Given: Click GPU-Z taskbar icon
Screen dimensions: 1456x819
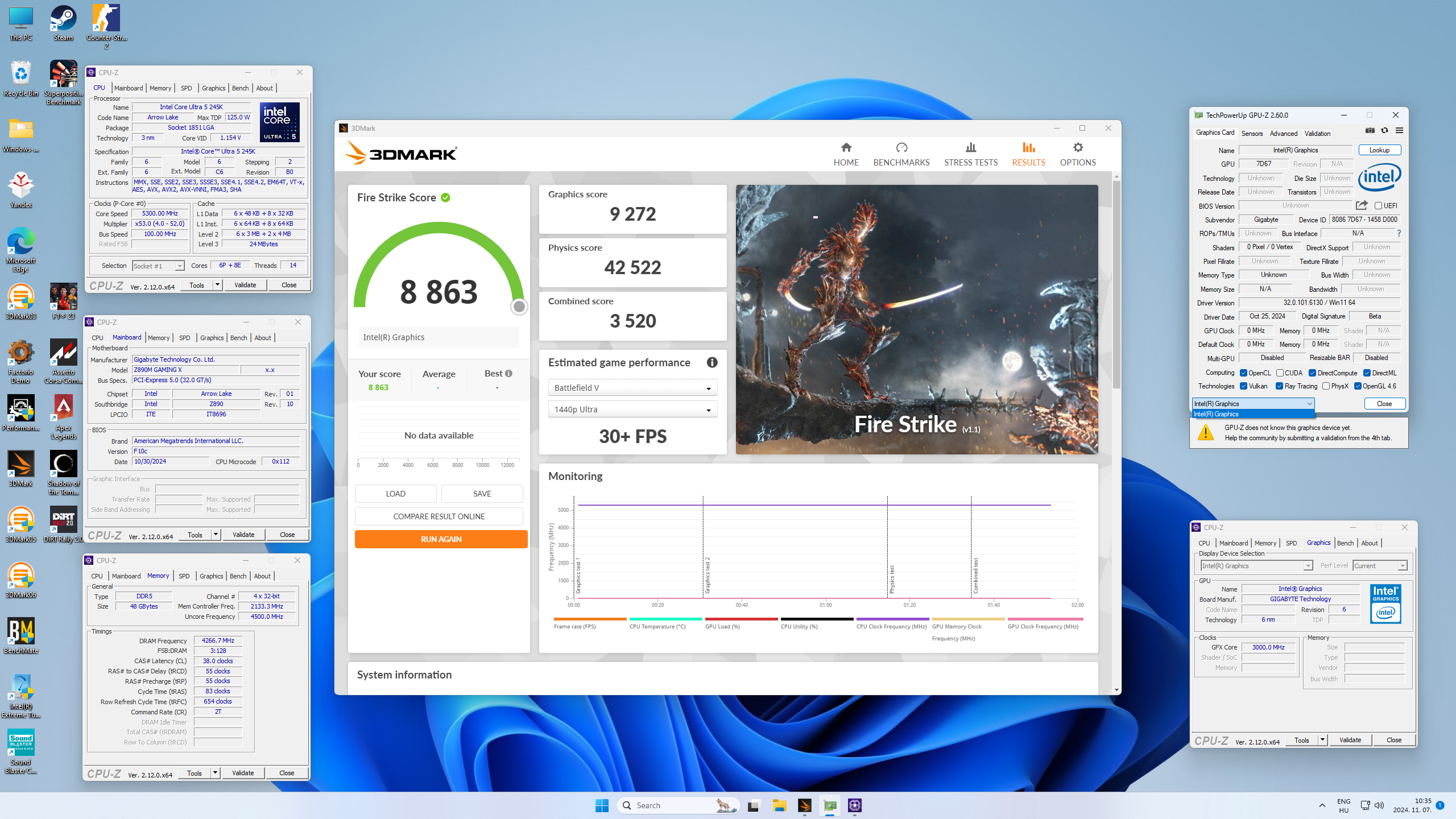Looking at the screenshot, I should (x=830, y=805).
